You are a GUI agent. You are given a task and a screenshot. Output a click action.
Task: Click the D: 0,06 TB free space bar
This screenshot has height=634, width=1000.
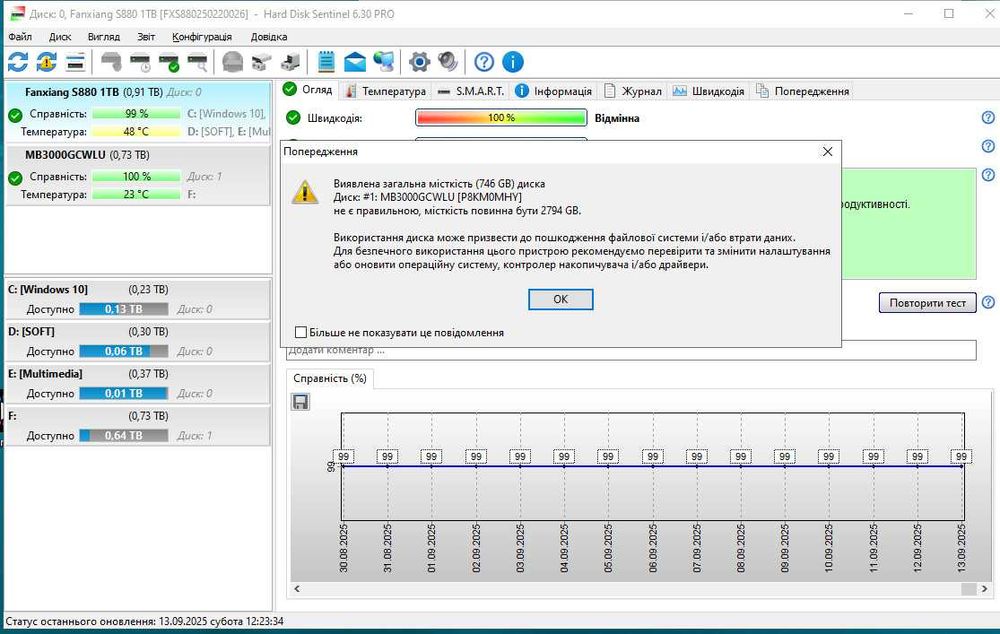tap(124, 351)
